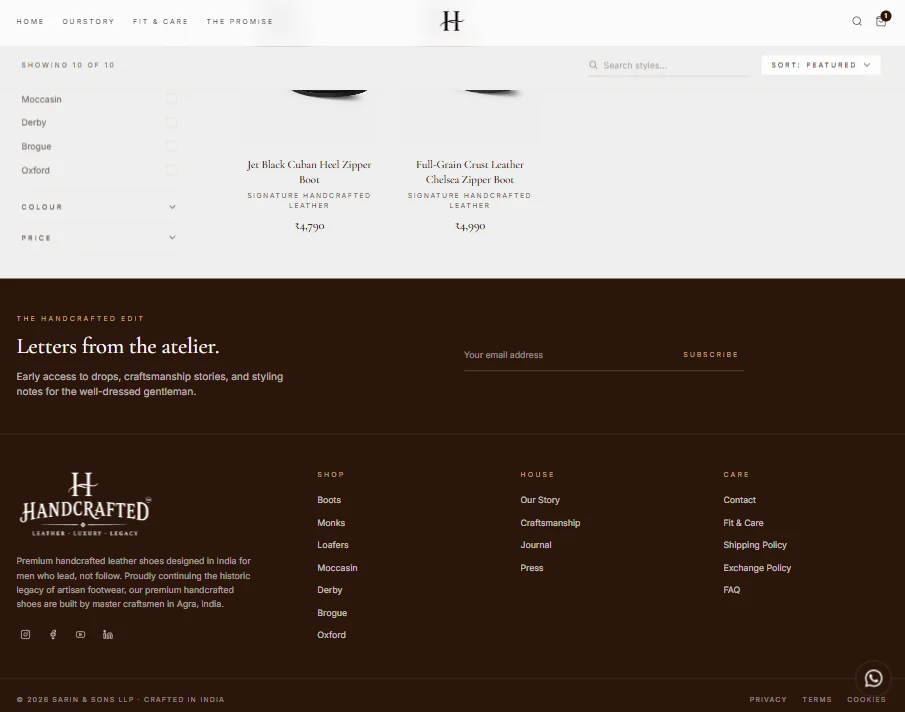Expand the Colour filter section
This screenshot has height=712, width=905.
pos(99,207)
